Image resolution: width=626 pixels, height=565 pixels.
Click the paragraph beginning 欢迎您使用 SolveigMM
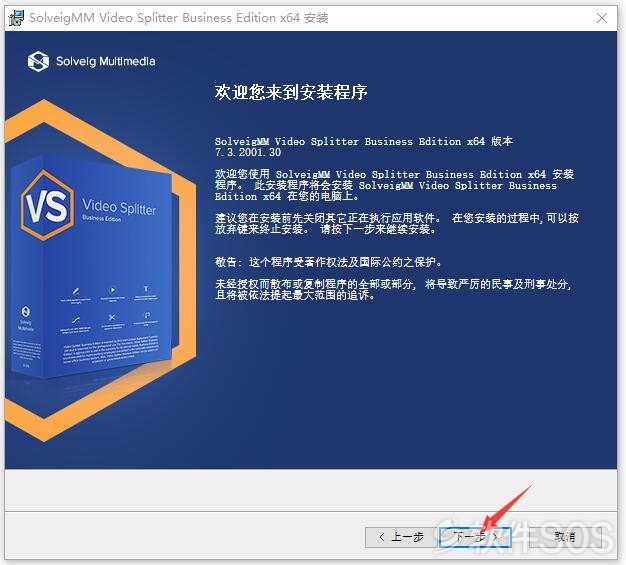click(x=394, y=185)
